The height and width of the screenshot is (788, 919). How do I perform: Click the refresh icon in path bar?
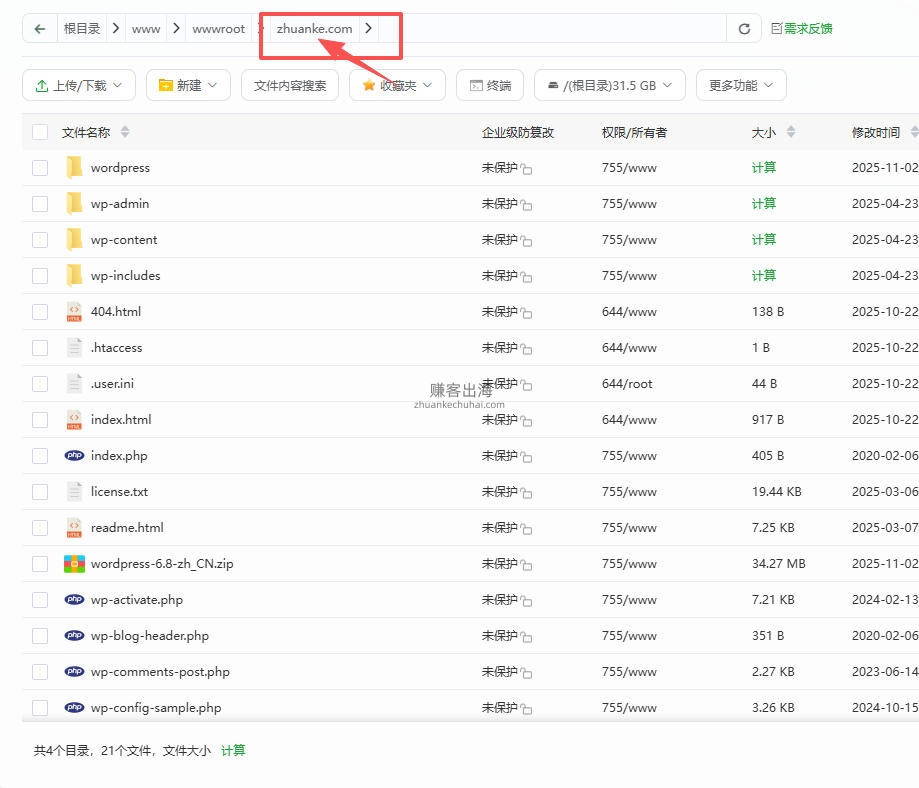(x=744, y=29)
